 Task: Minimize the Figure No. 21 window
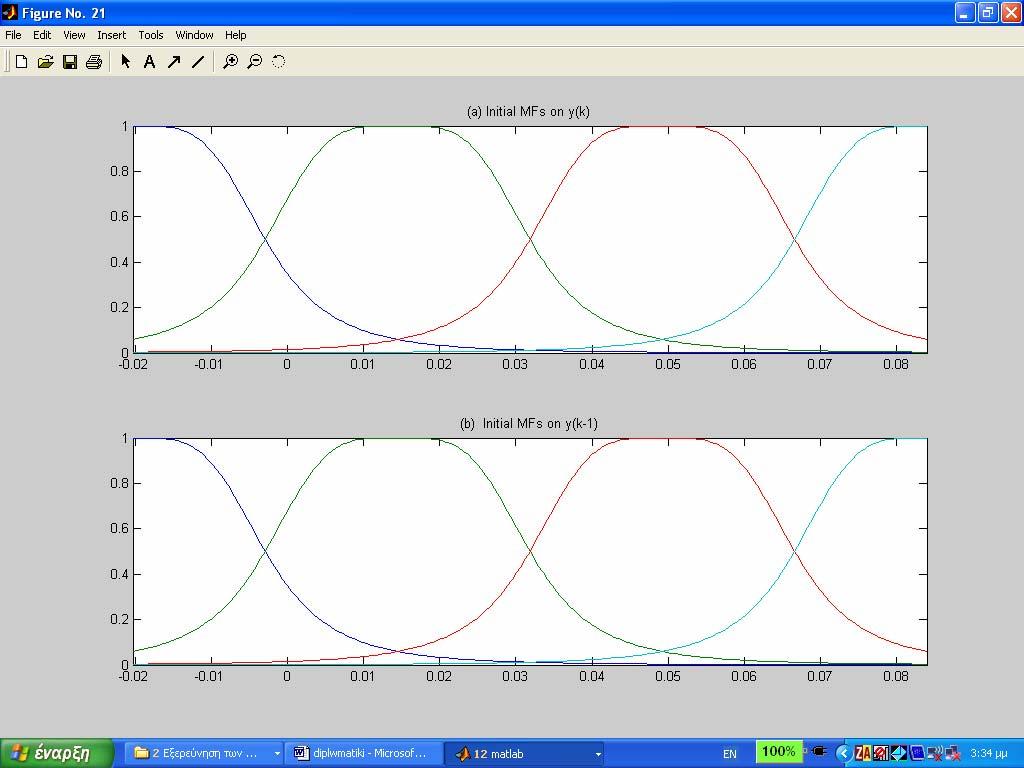click(965, 12)
